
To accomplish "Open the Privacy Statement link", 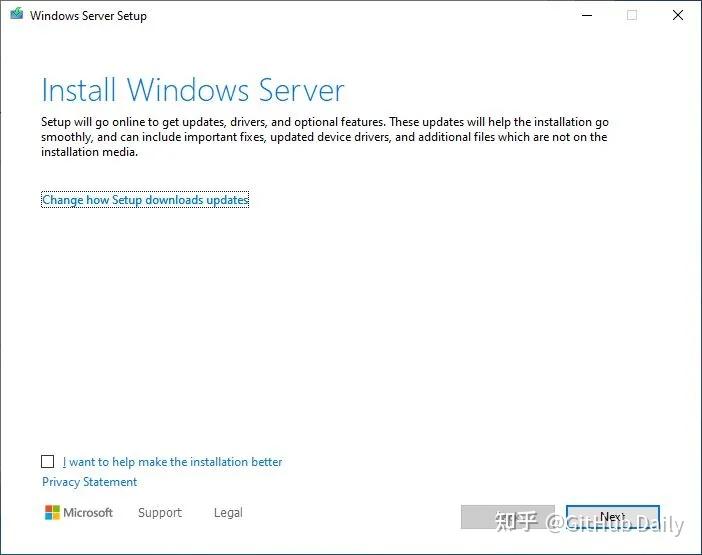I will pyautogui.click(x=89, y=482).
